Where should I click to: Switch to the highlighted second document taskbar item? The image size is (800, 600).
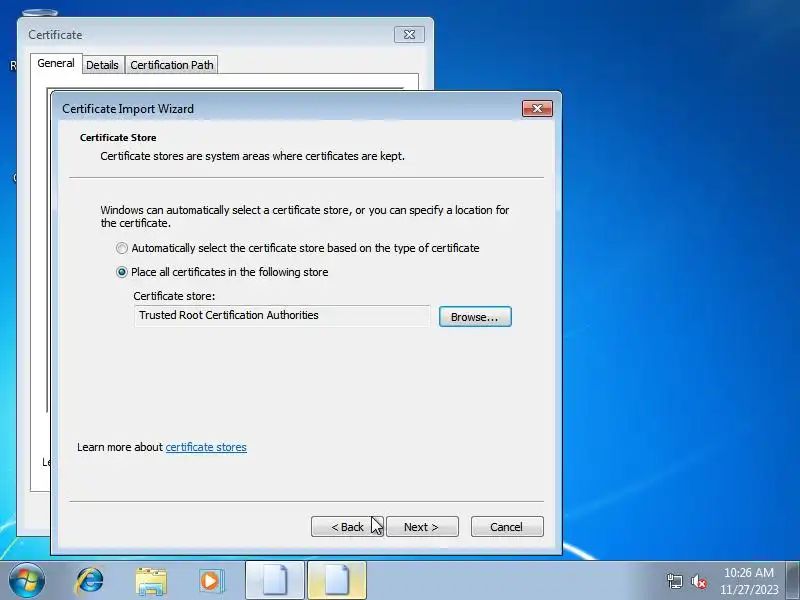[x=337, y=581]
